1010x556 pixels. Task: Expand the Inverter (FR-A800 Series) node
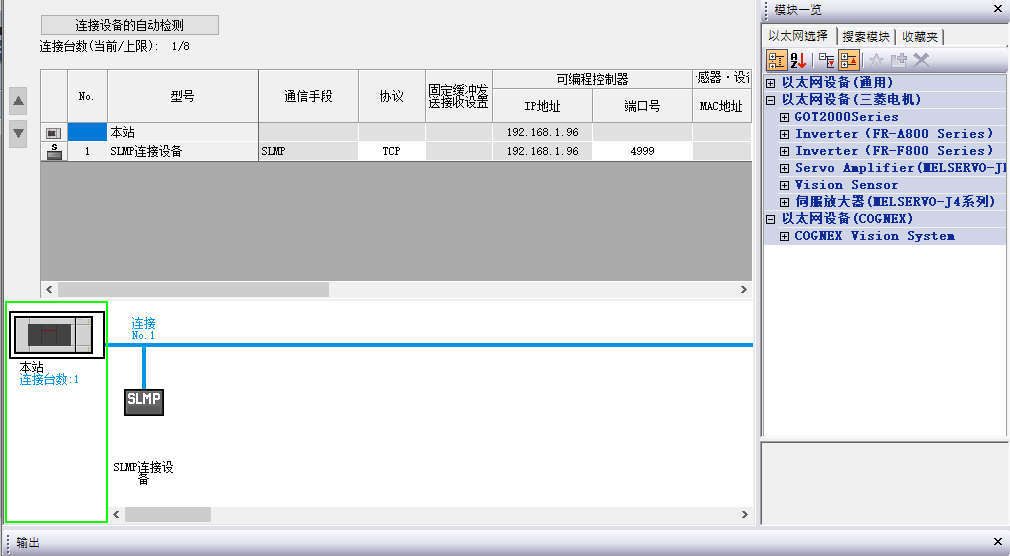pos(785,134)
